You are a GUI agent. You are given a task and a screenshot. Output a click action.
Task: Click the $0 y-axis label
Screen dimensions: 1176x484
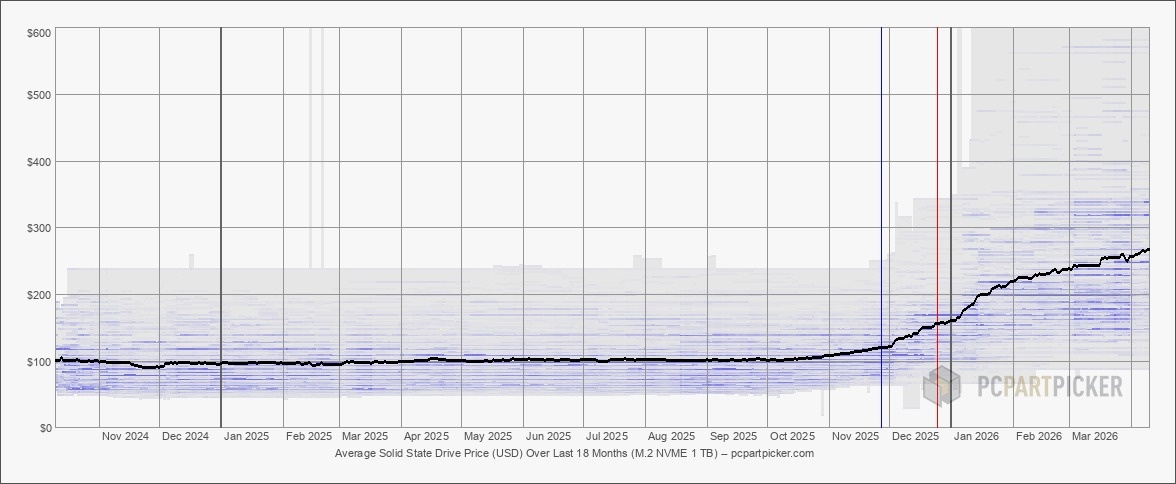(45, 428)
